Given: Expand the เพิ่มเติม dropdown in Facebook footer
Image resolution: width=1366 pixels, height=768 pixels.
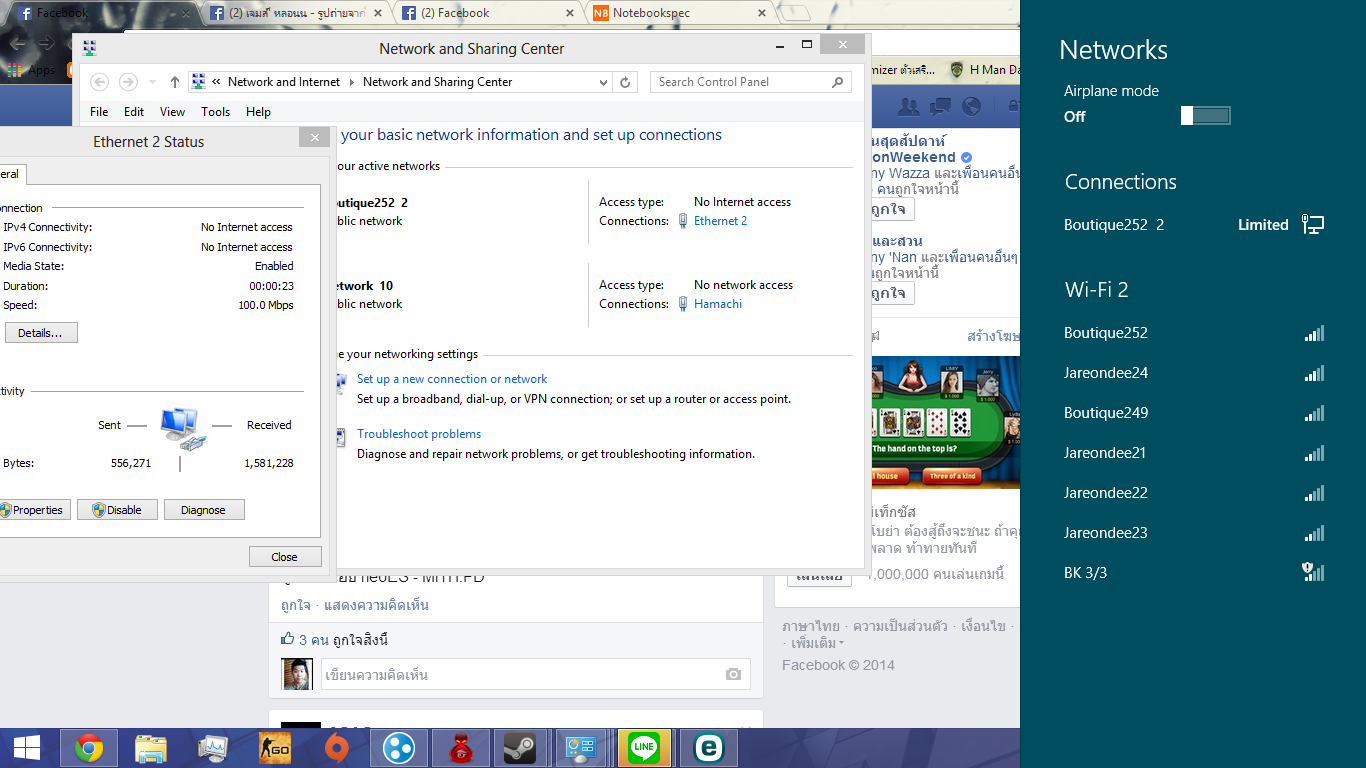Looking at the screenshot, I should click(x=817, y=643).
